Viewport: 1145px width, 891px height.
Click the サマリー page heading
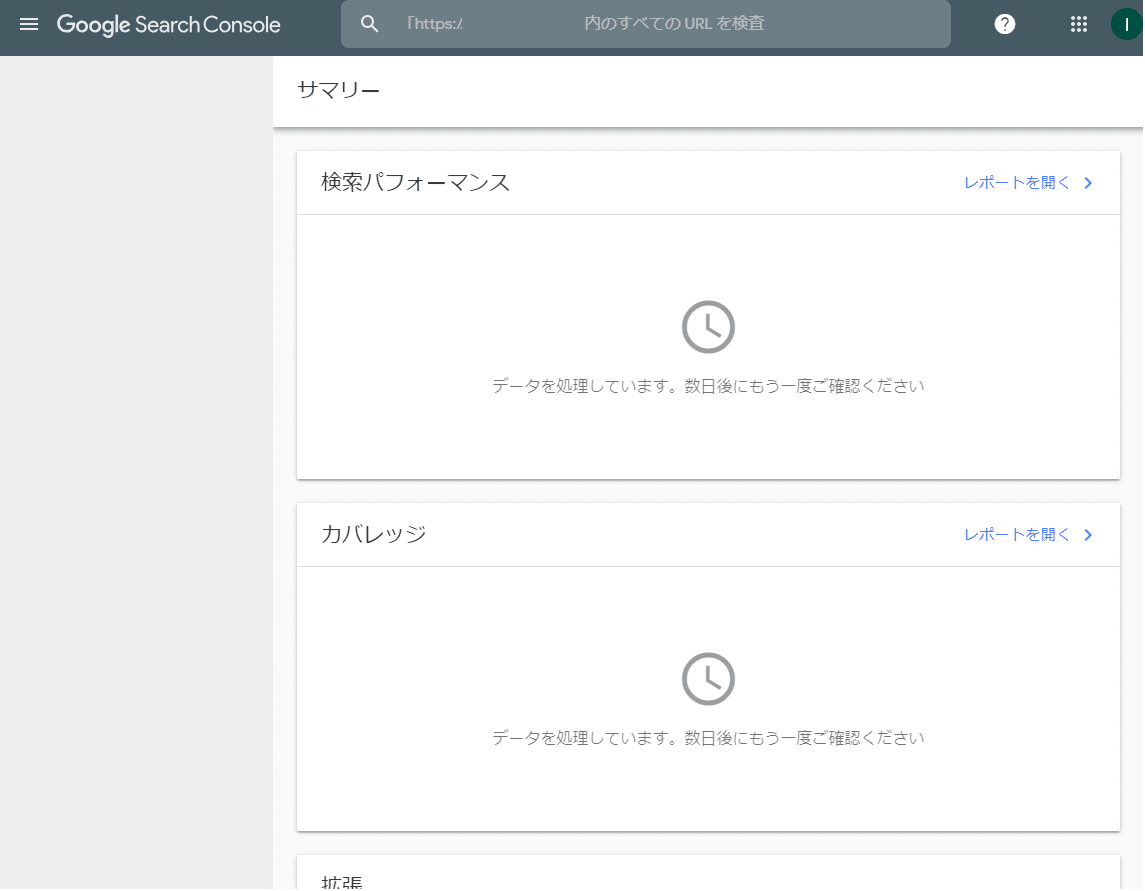(x=338, y=90)
